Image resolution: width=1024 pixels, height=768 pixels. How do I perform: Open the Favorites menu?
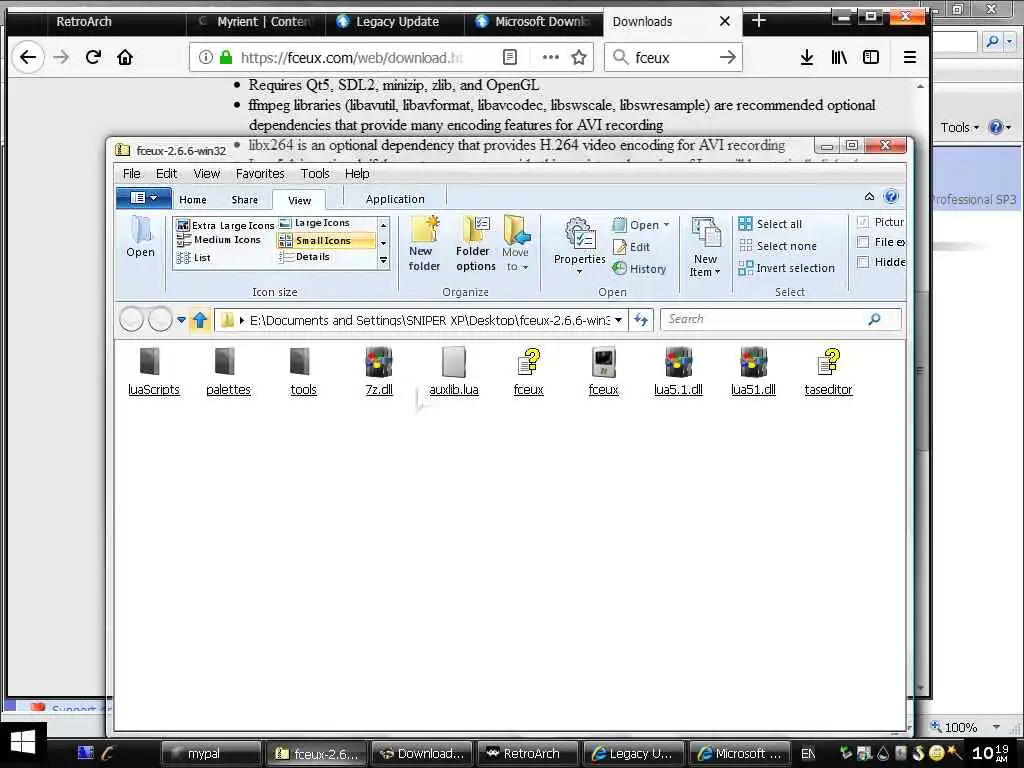click(260, 174)
